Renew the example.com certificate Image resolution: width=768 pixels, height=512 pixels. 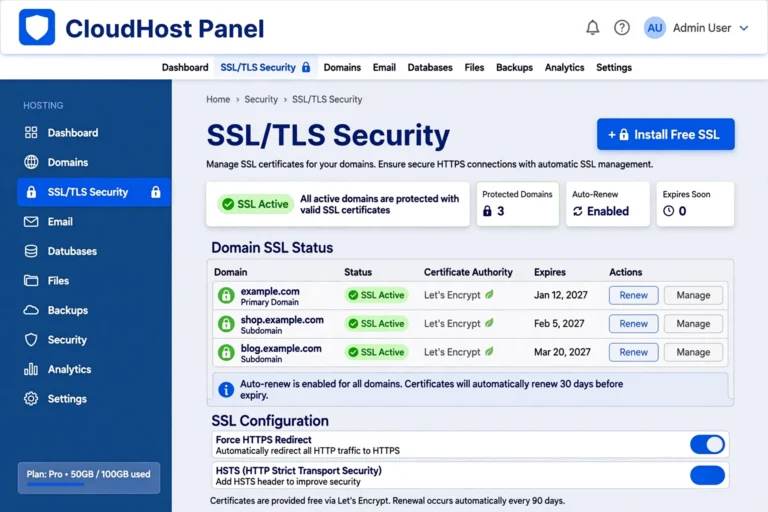click(x=633, y=295)
